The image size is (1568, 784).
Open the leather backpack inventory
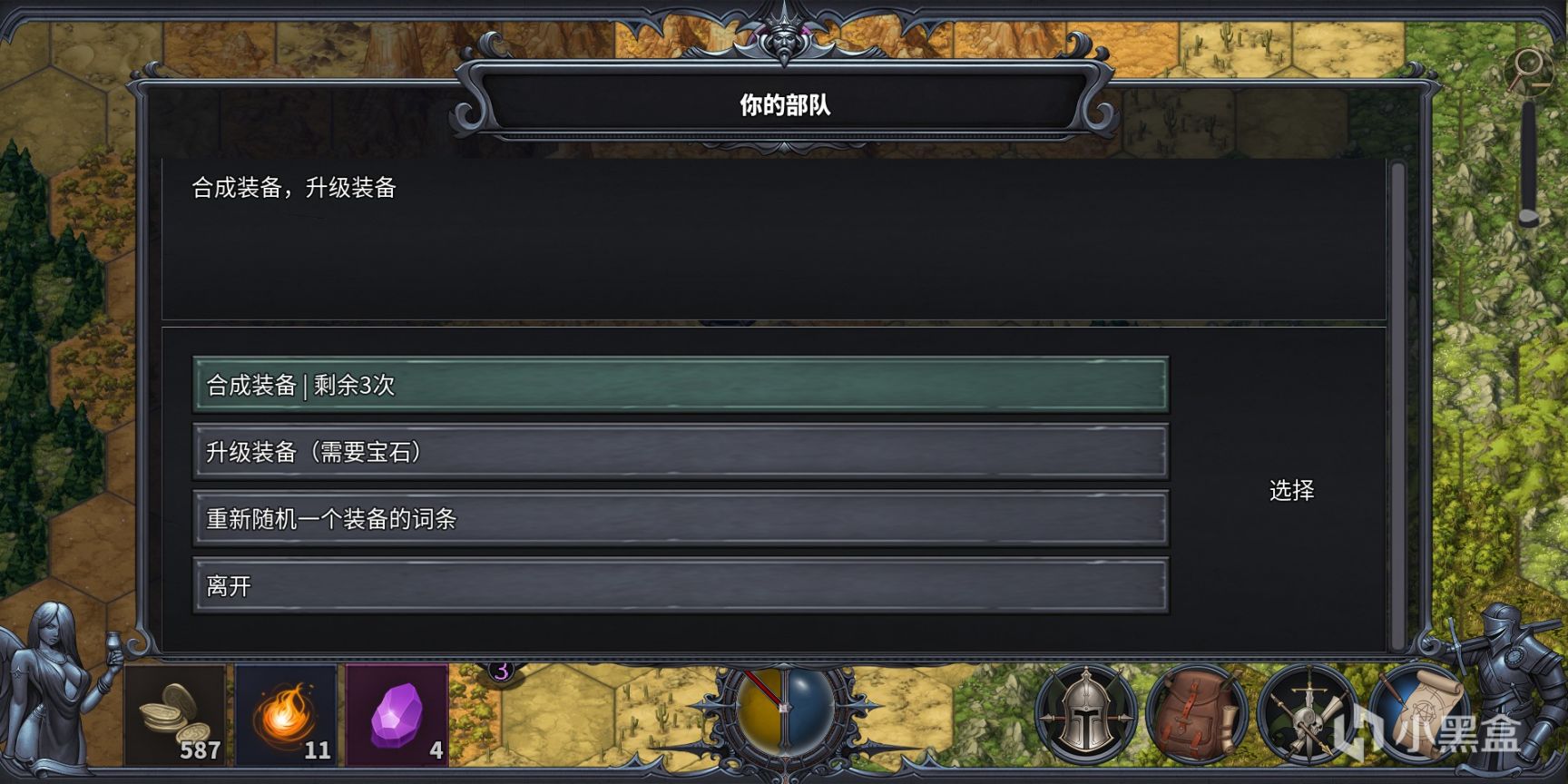tap(1197, 714)
